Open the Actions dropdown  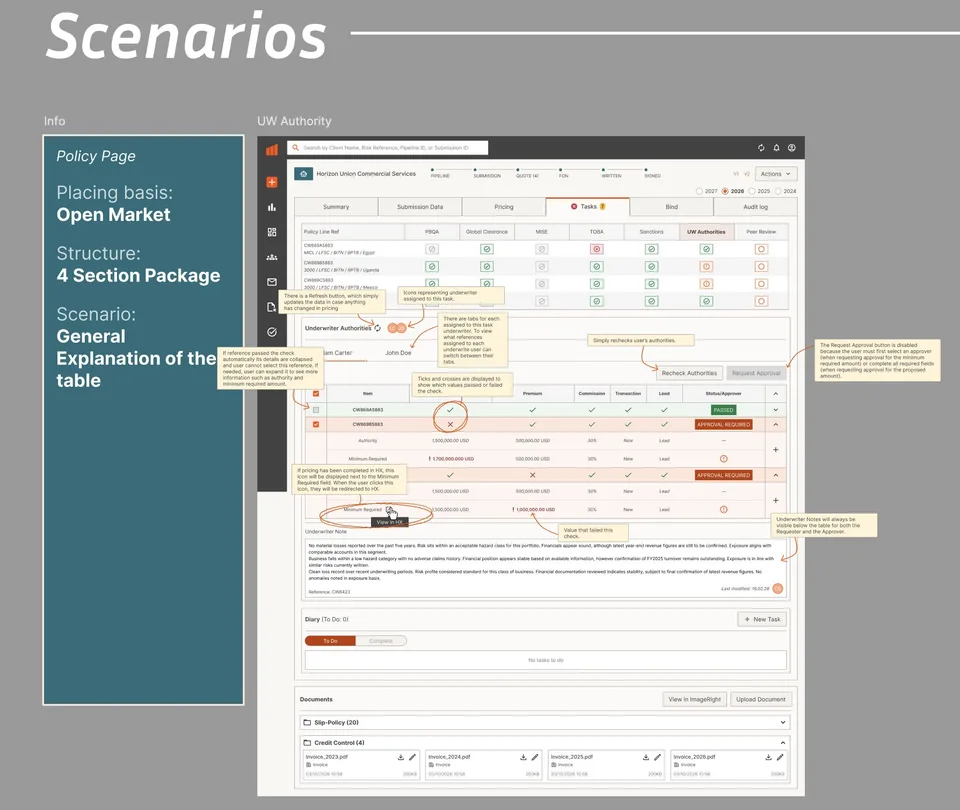point(776,174)
